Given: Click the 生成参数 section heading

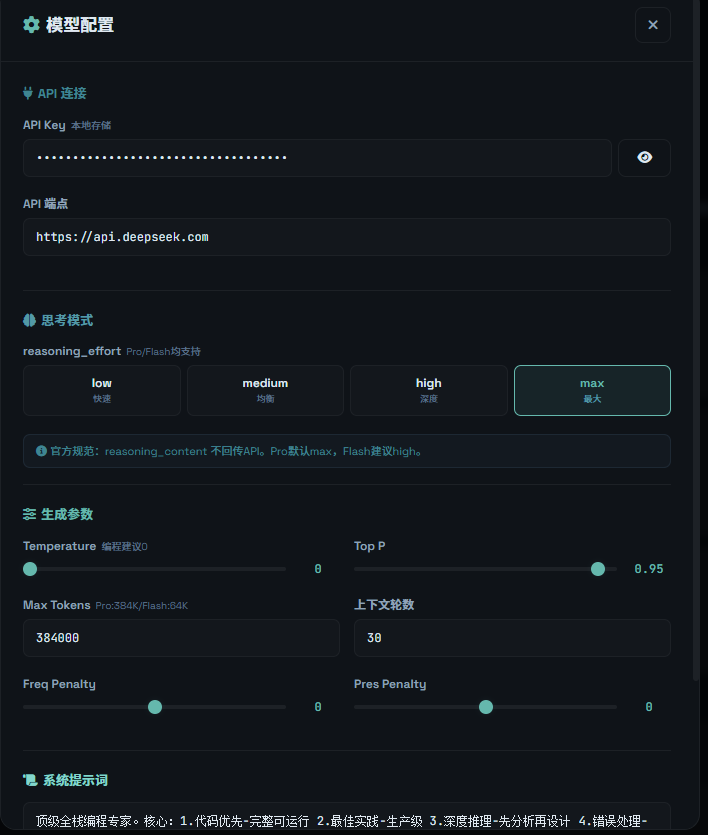Looking at the screenshot, I should [67, 514].
